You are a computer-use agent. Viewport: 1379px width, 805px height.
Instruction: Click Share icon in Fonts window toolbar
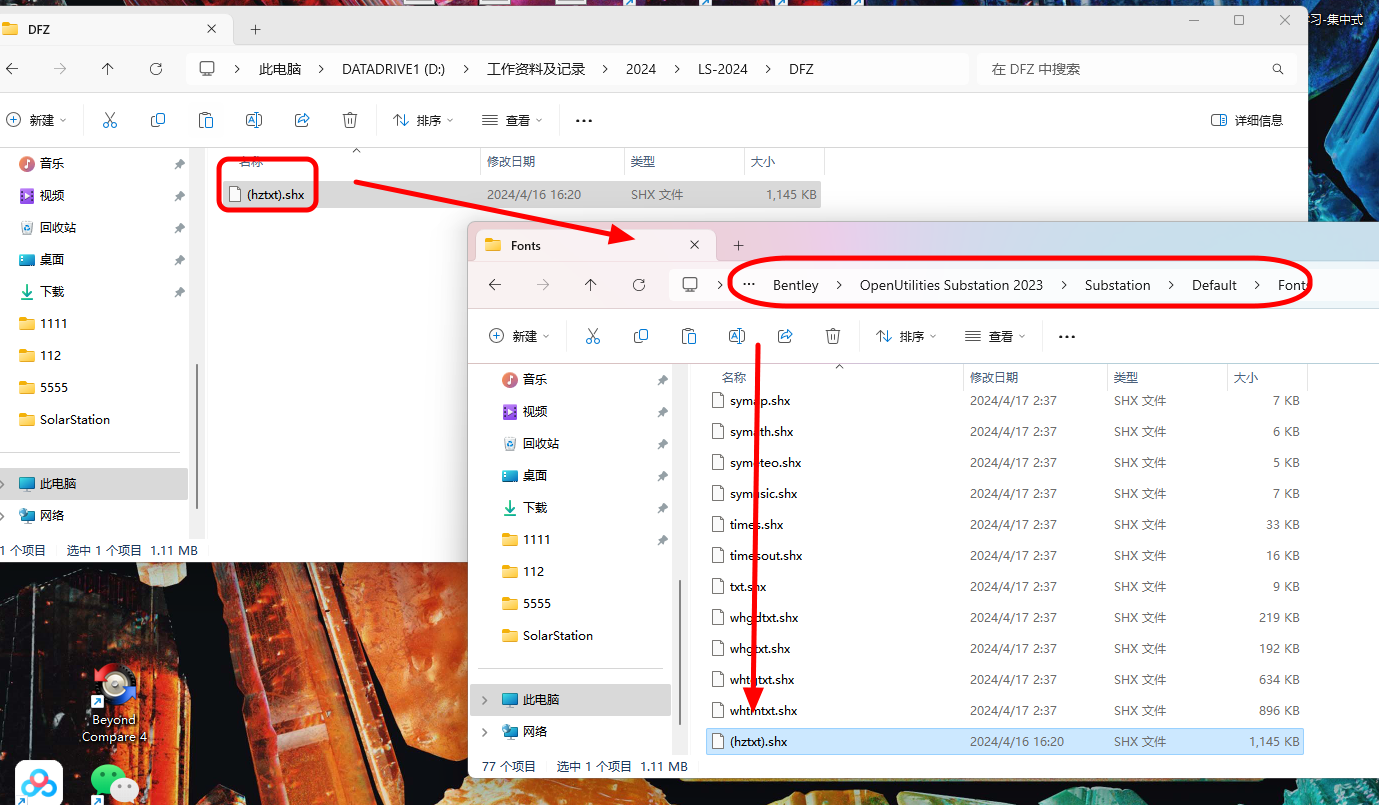[785, 336]
